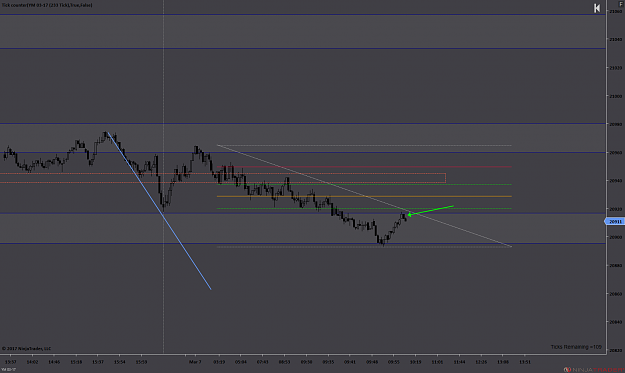Click the F fixed-scale button on price axis
Screen dimensions: 625x373
(620, 4)
